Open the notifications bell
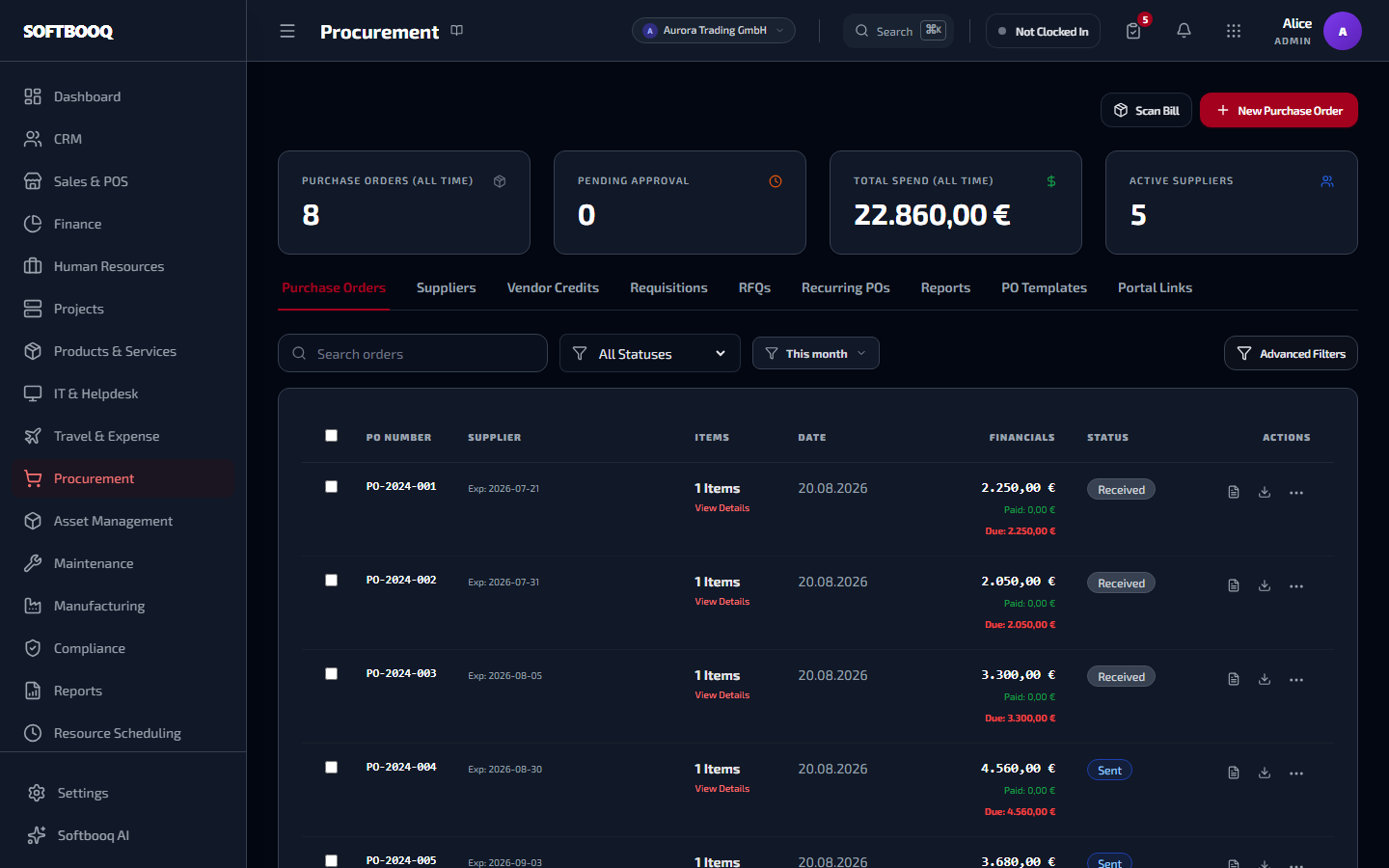This screenshot has height=868, width=1389. [1184, 31]
